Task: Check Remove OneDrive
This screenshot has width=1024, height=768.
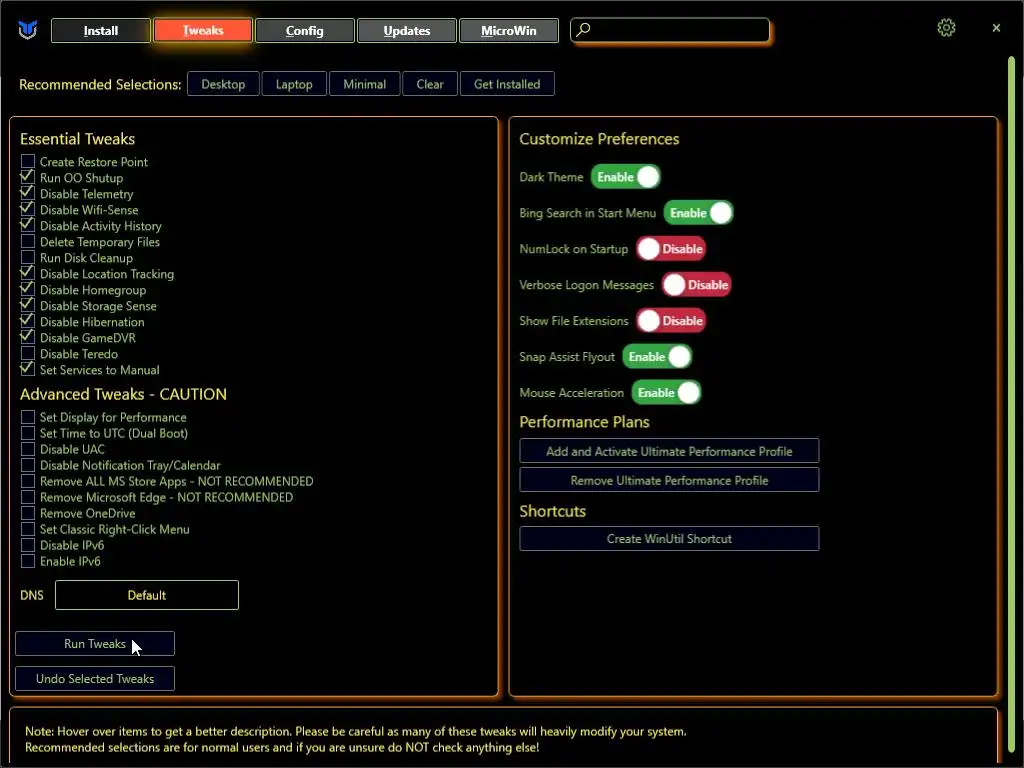Action: [27, 513]
